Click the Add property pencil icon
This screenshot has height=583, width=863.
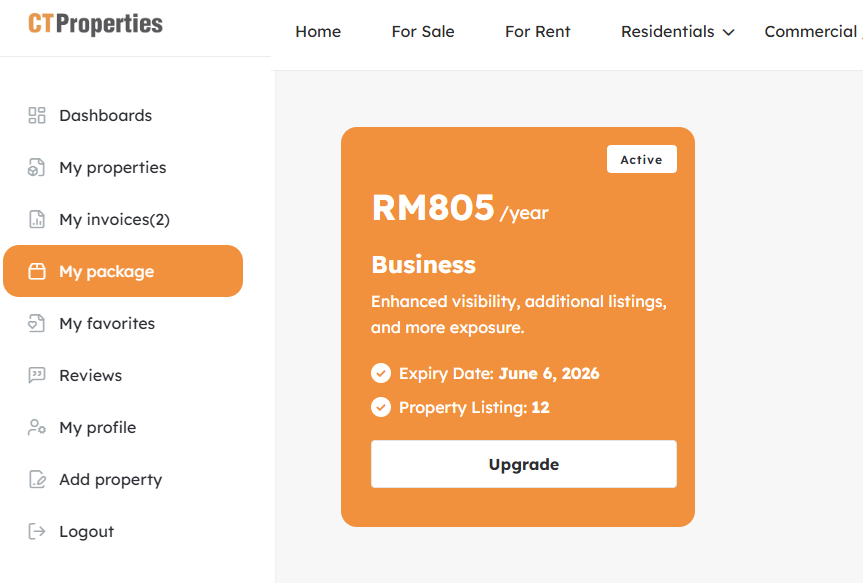pyautogui.click(x=37, y=479)
